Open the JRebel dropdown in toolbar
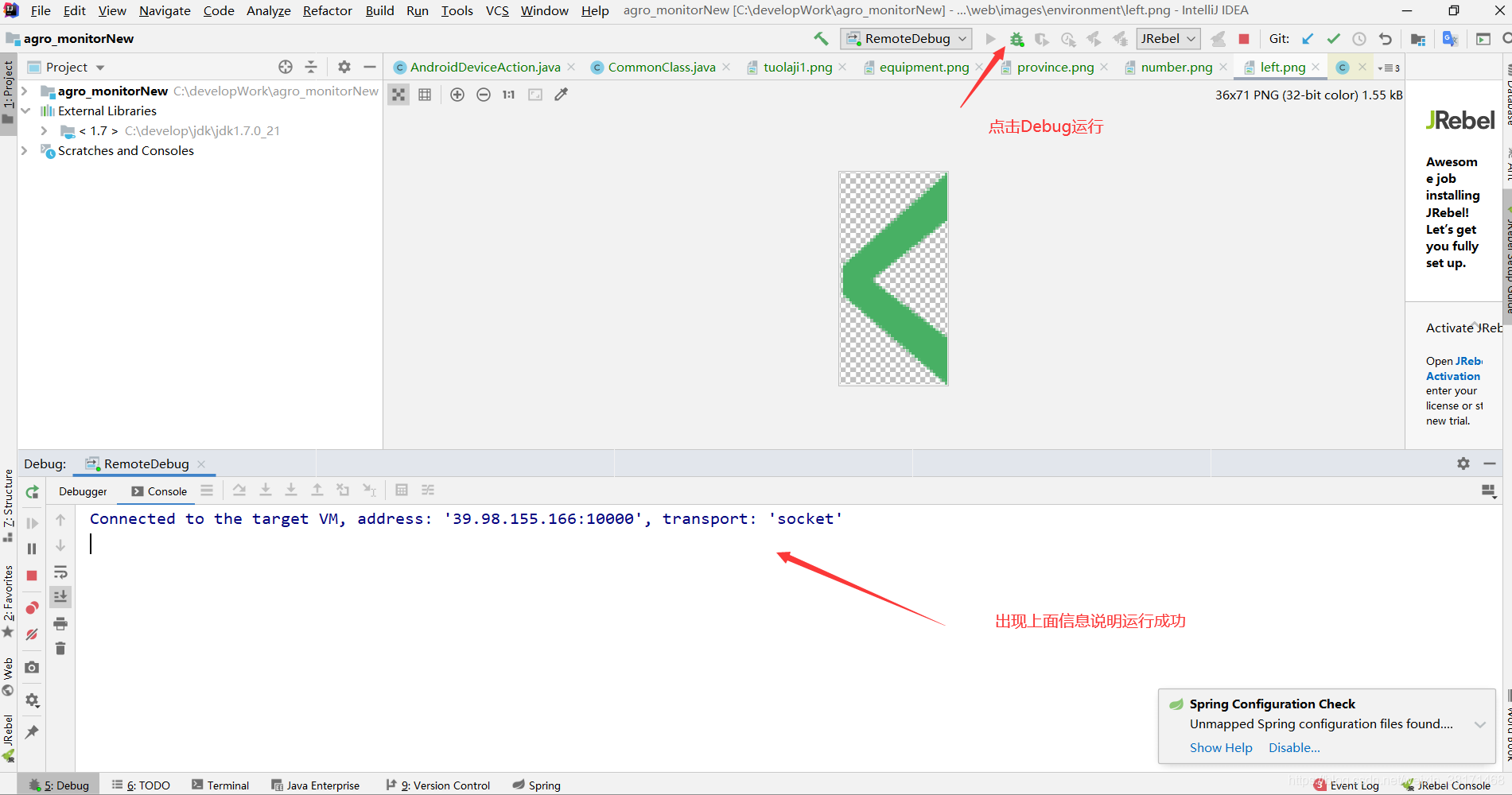The image size is (1512, 795). point(1168,39)
